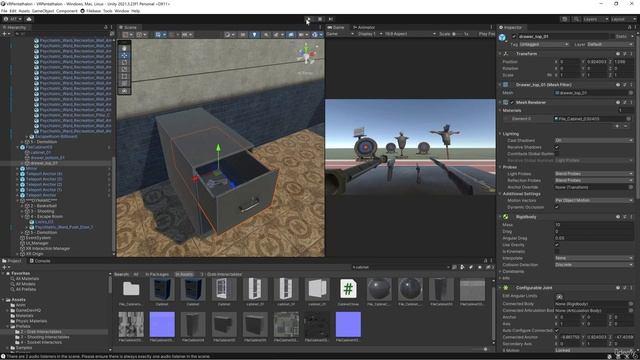Select the Hand (View) tool in scene

point(124,48)
